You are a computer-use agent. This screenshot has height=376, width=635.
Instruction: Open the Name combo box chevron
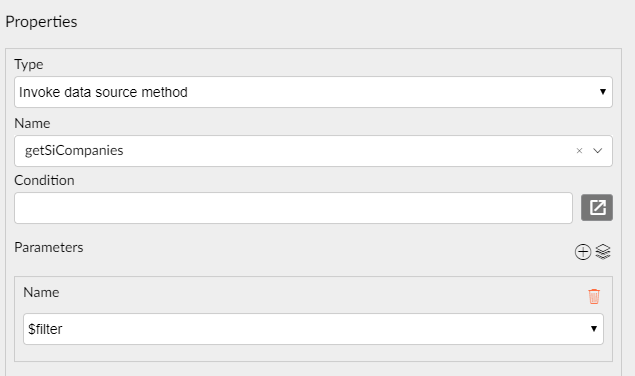(x=597, y=151)
